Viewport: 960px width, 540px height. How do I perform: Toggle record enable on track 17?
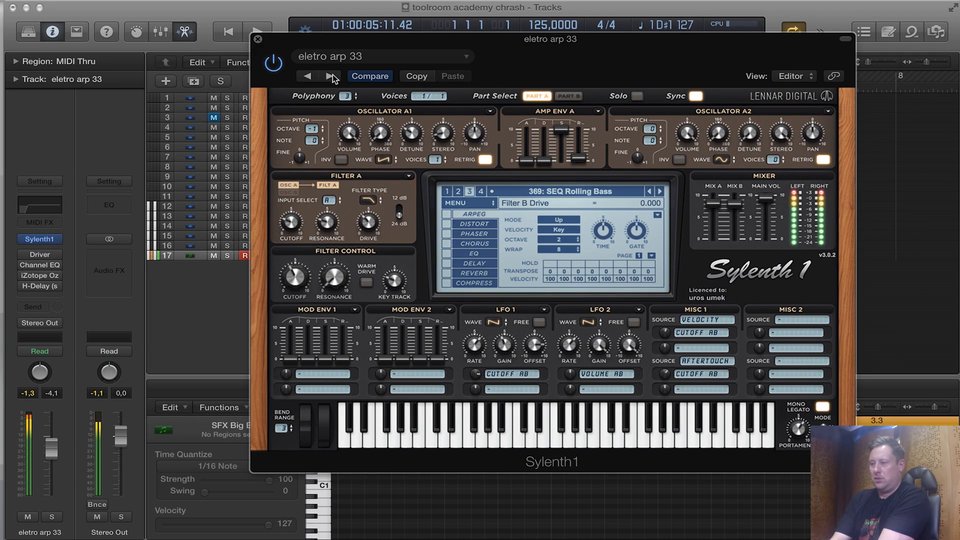click(244, 255)
